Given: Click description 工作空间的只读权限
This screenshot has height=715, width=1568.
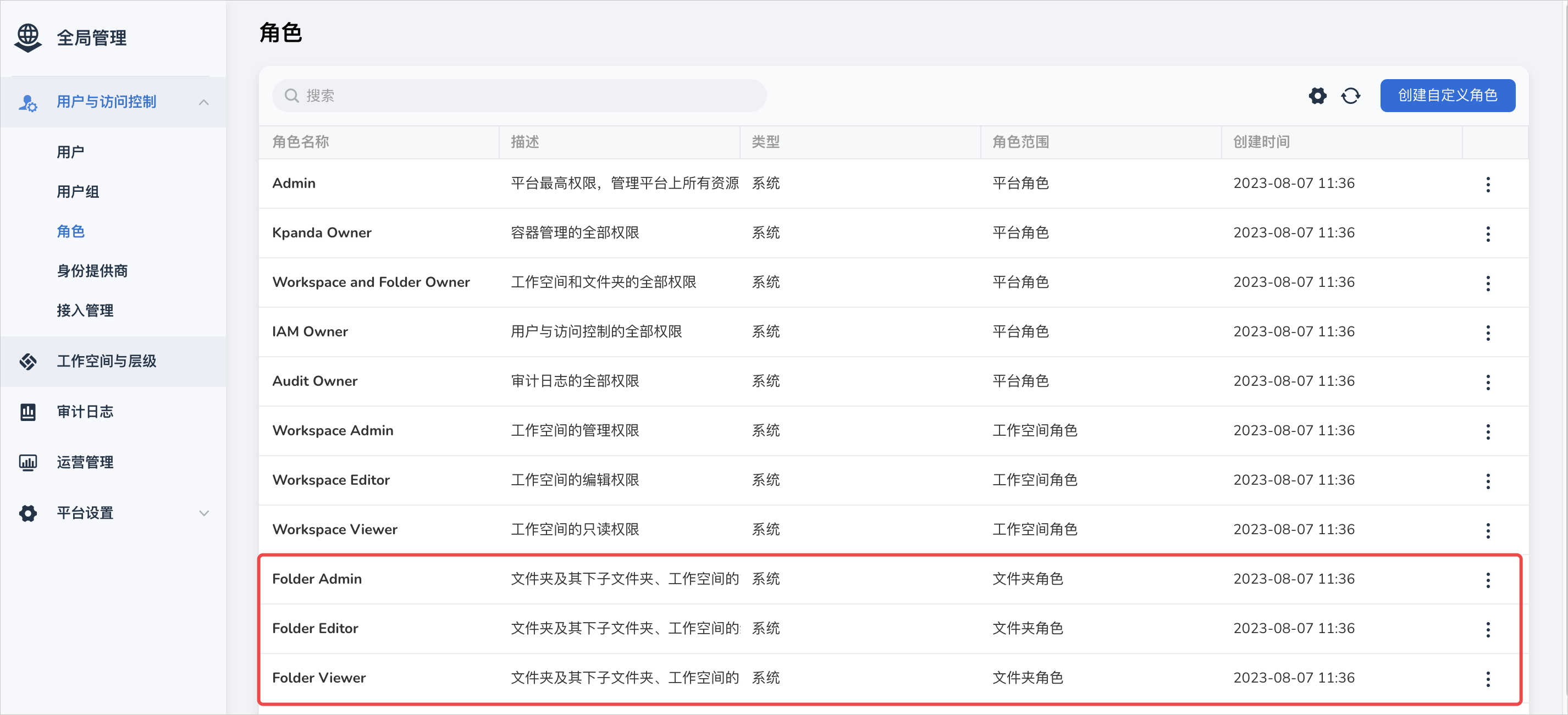Looking at the screenshot, I should click(575, 529).
